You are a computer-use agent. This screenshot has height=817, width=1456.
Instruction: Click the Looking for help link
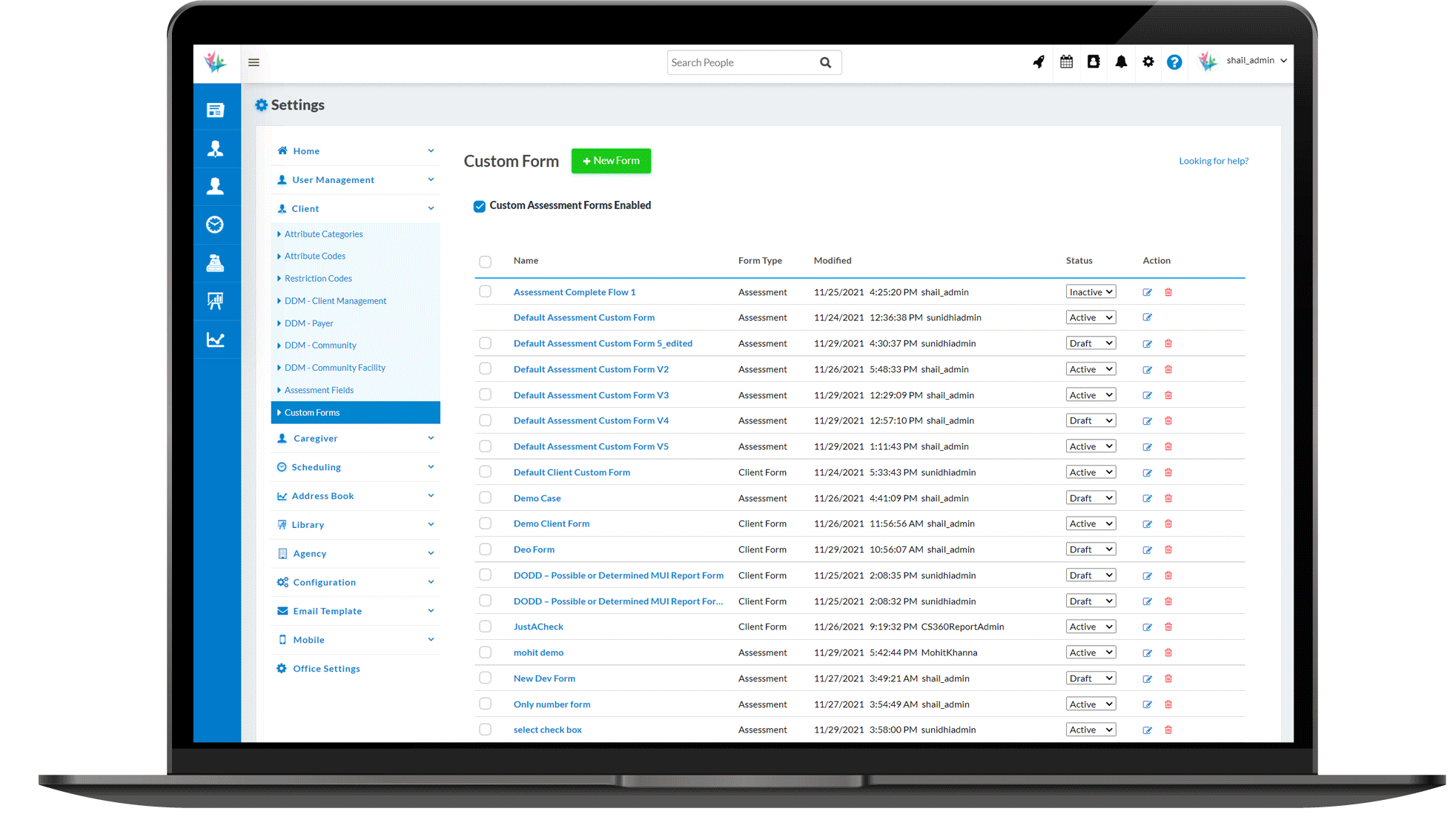click(x=1214, y=161)
